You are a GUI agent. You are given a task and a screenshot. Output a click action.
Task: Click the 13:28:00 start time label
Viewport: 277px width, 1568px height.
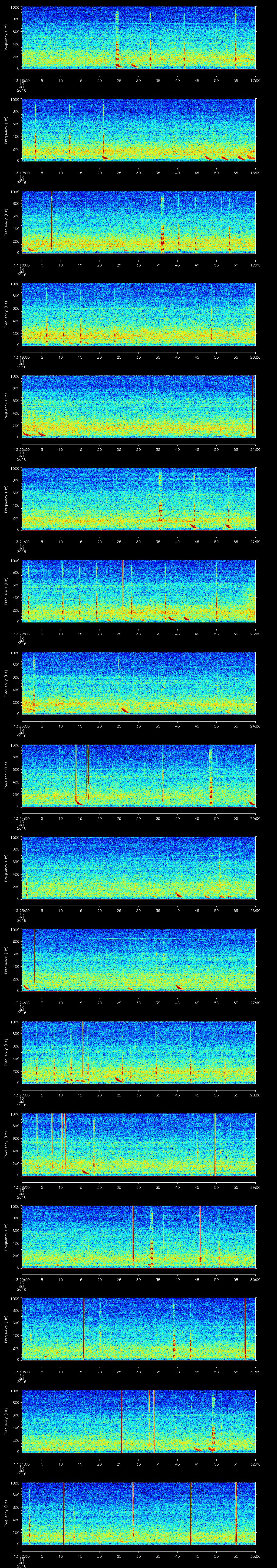(21, 1187)
